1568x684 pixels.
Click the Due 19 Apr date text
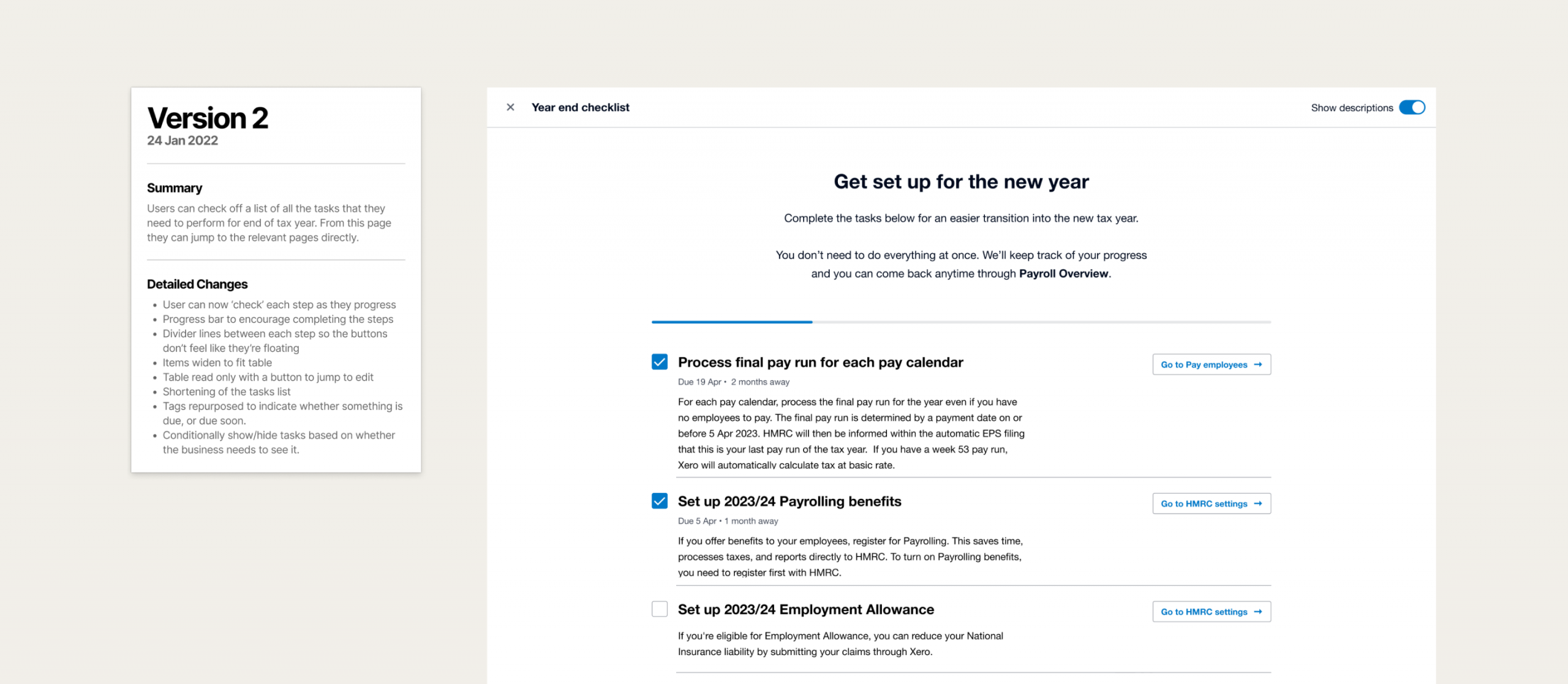pos(699,382)
